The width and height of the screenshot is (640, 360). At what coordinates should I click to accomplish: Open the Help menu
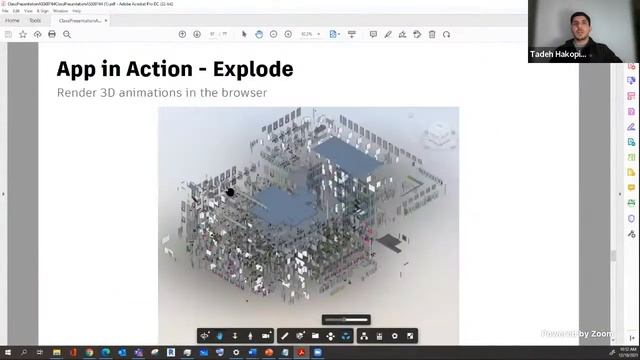76,11
